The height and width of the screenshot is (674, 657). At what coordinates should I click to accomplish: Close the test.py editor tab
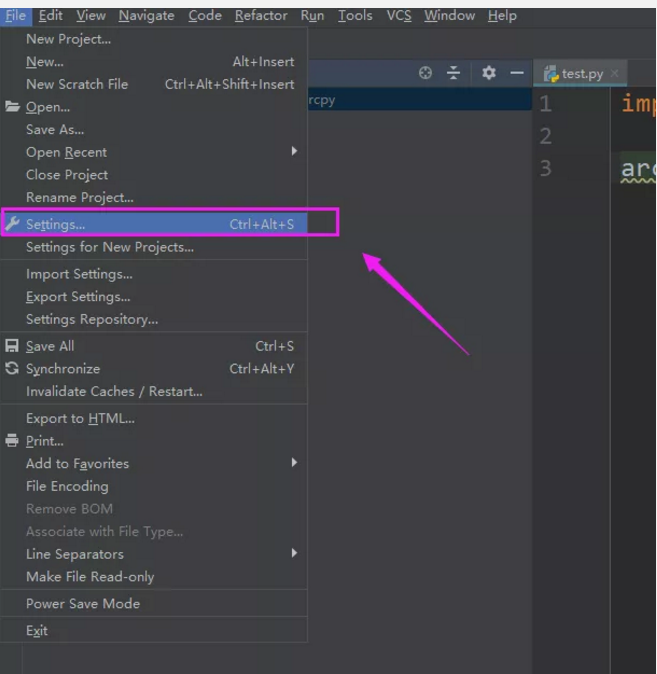[x=615, y=74]
